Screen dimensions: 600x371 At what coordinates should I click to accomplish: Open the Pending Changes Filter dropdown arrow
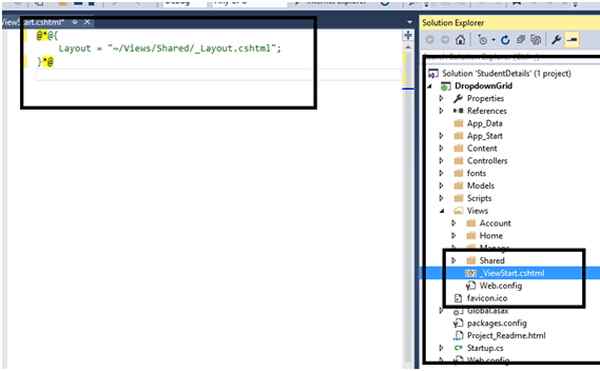[493, 40]
